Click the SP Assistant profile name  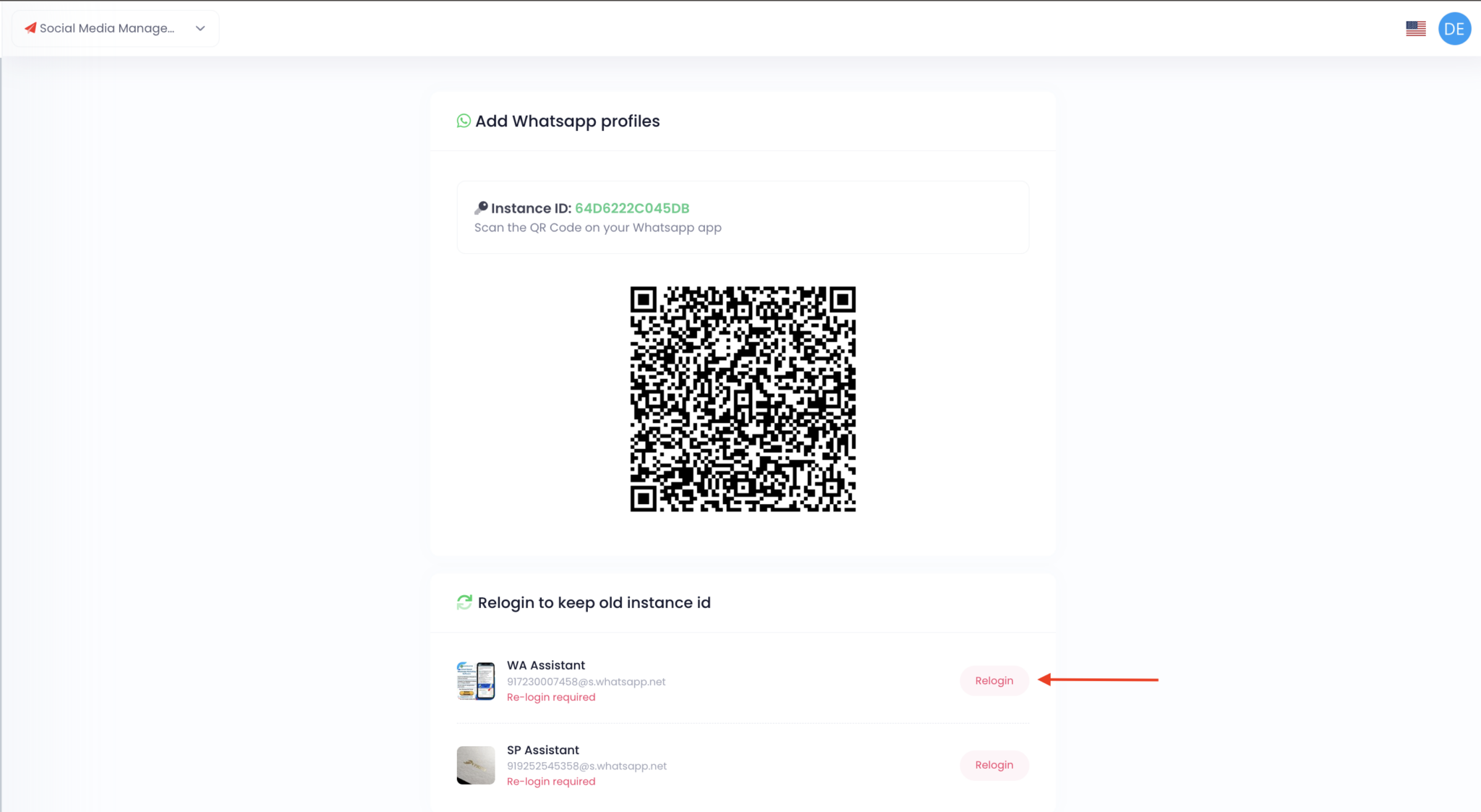[x=542, y=750]
